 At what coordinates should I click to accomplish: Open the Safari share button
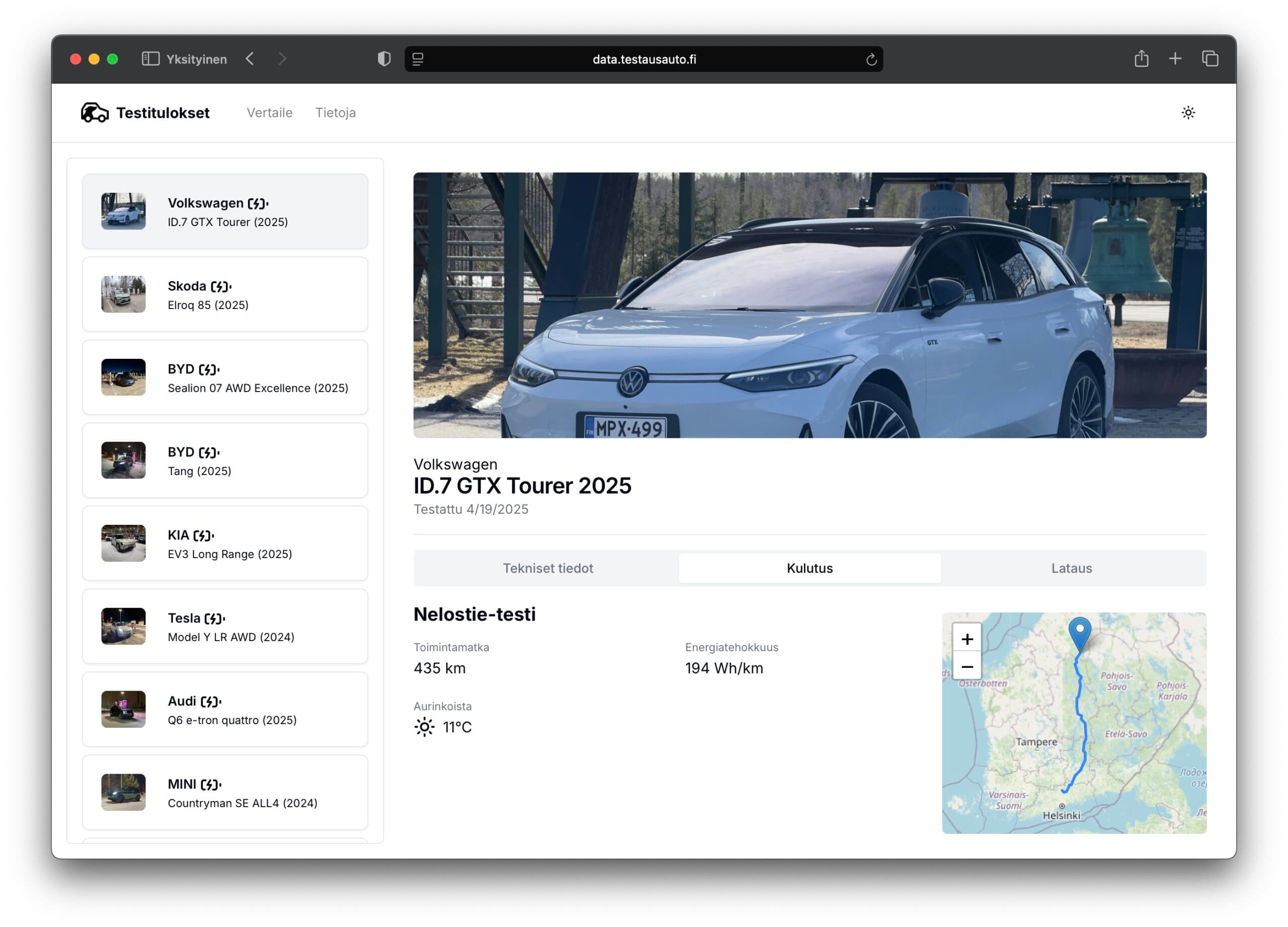[x=1142, y=58]
